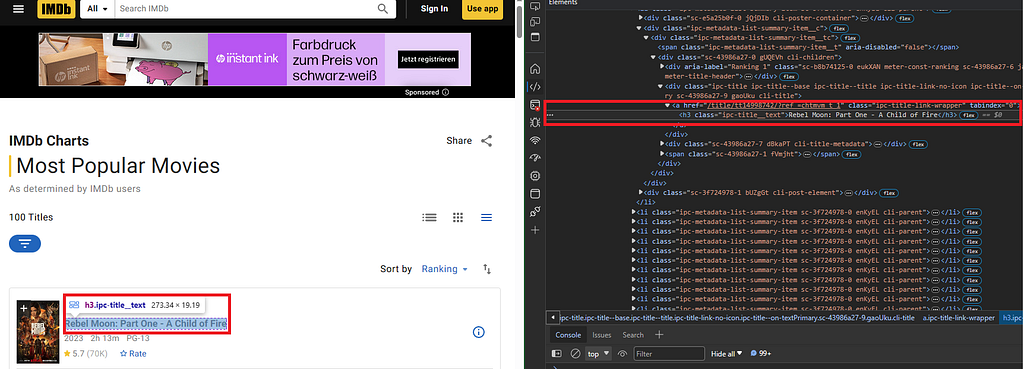The height and width of the screenshot is (369, 1024).
Task: Click the search magnifier icon
Action: [x=383, y=8]
